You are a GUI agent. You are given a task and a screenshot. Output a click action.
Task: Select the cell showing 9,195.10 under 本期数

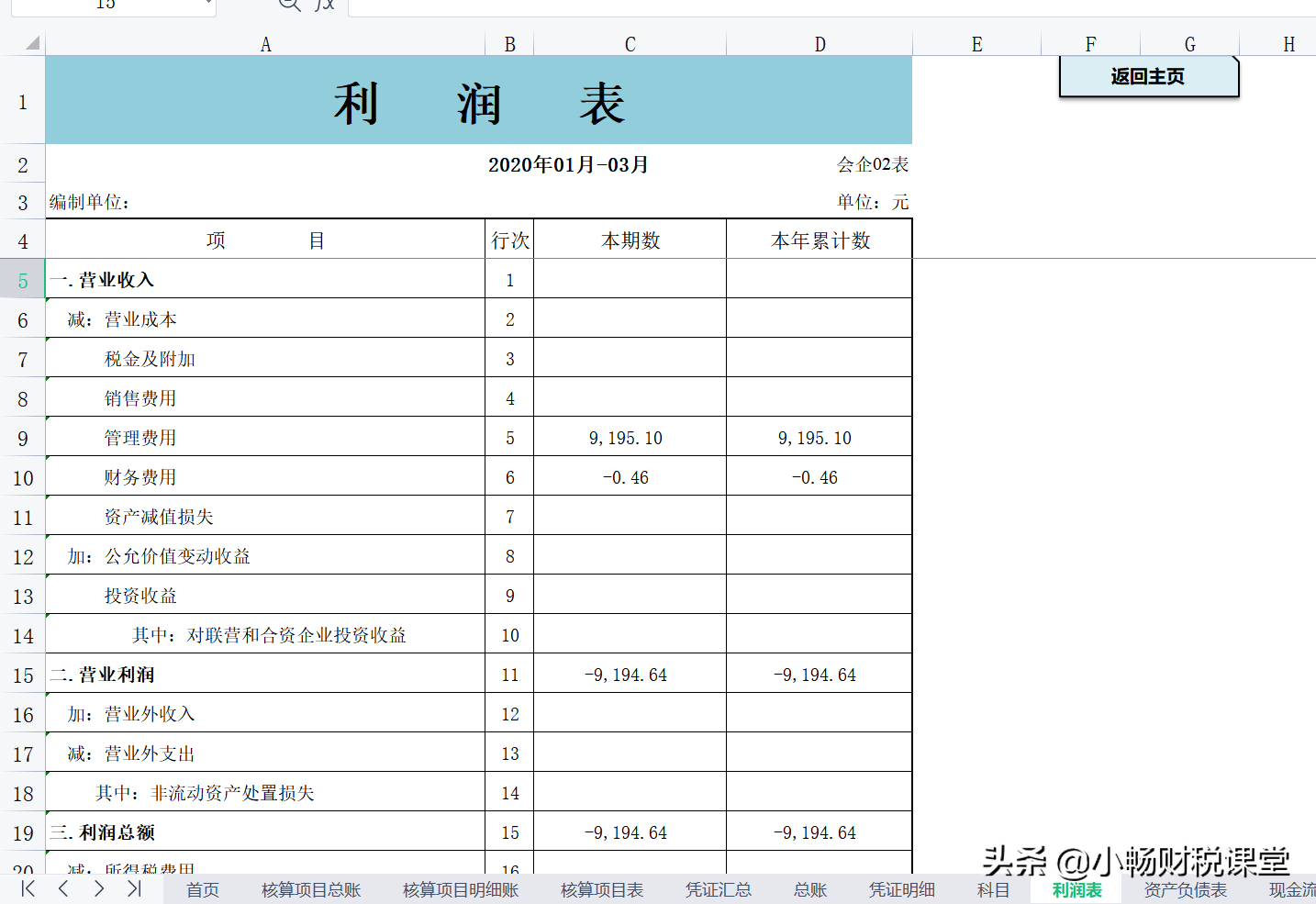(x=628, y=437)
